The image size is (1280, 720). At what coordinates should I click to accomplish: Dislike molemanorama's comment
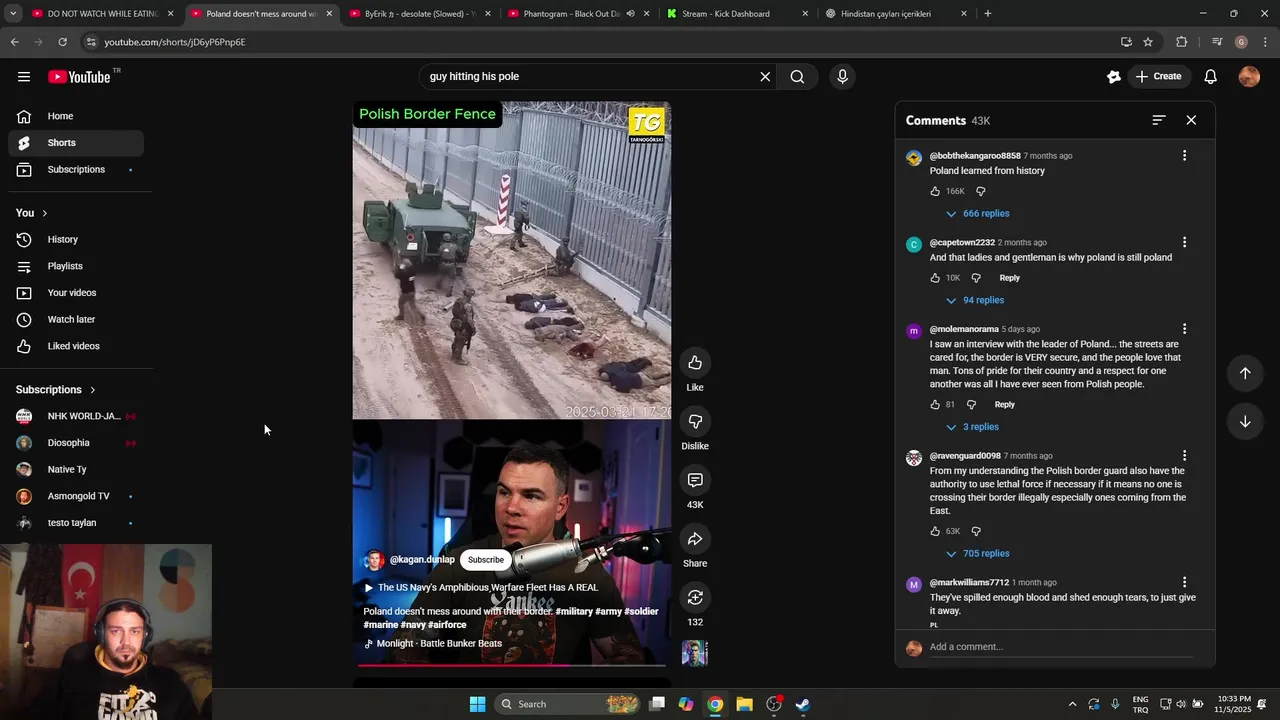pyautogui.click(x=971, y=405)
